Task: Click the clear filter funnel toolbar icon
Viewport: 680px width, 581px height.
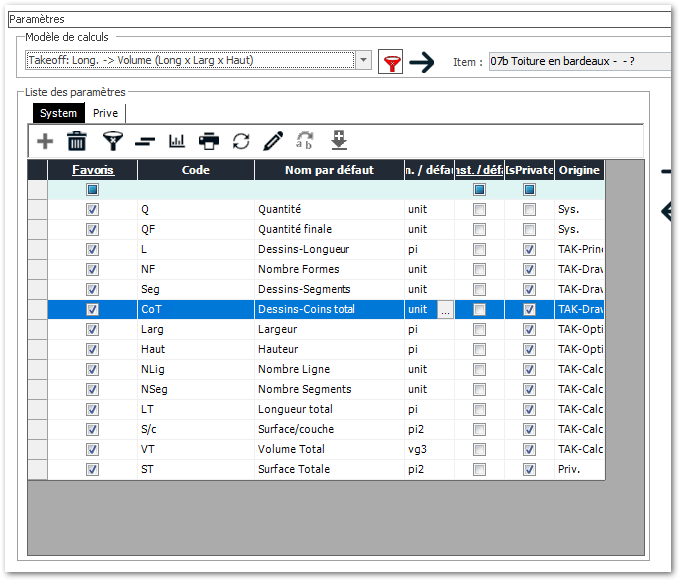Action: click(x=110, y=141)
